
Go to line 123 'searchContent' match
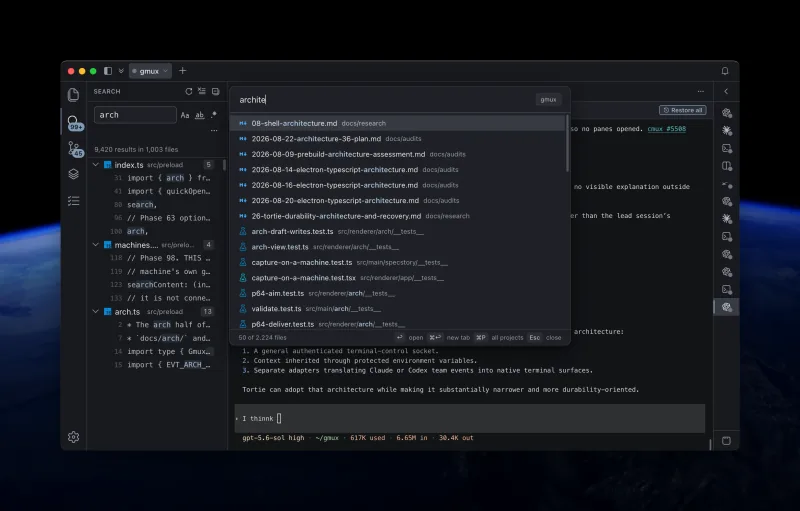(x=156, y=285)
